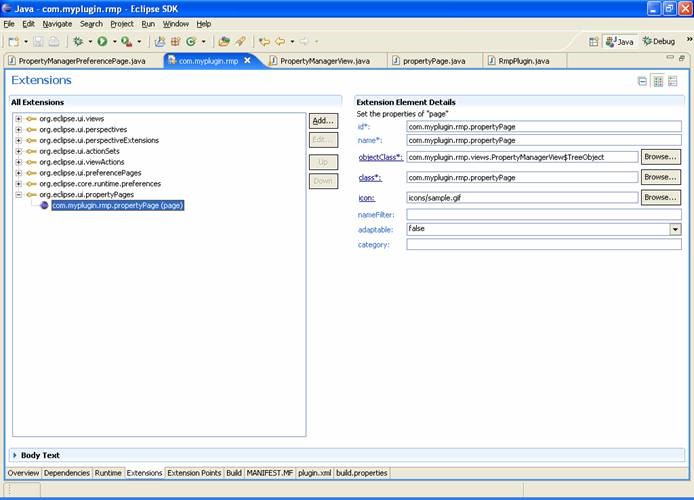
Task: Click the New Java Class icon
Action: [191, 42]
